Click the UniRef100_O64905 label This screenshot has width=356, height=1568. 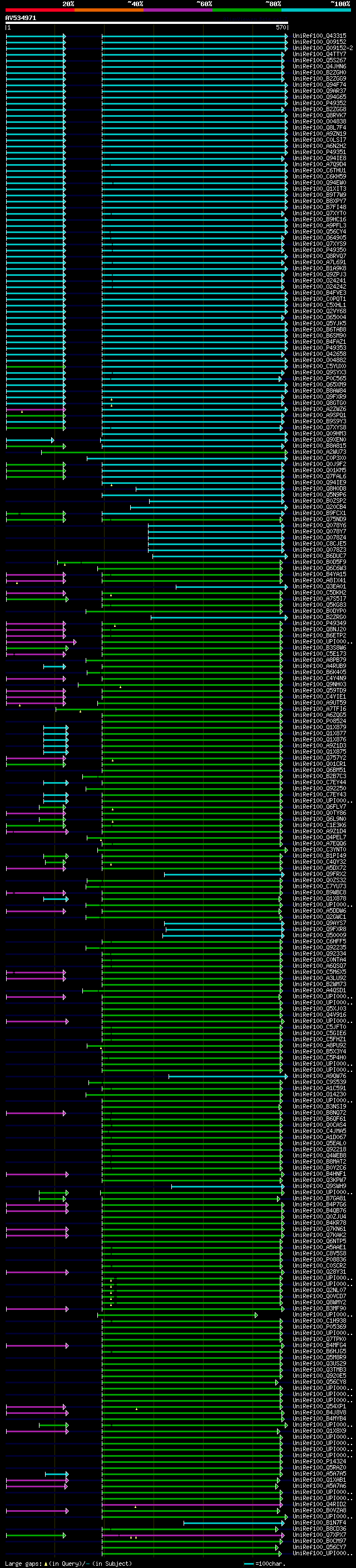pos(319,238)
